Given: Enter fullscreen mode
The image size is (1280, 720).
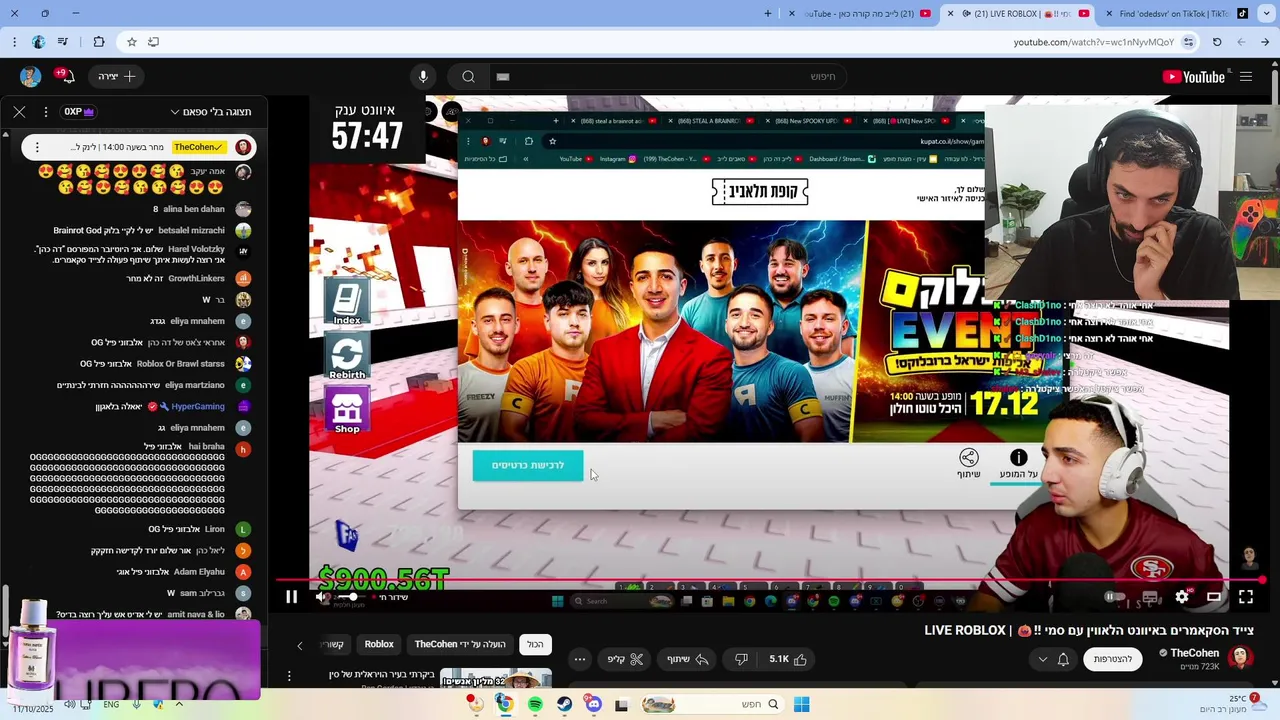Looking at the screenshot, I should 1246,597.
